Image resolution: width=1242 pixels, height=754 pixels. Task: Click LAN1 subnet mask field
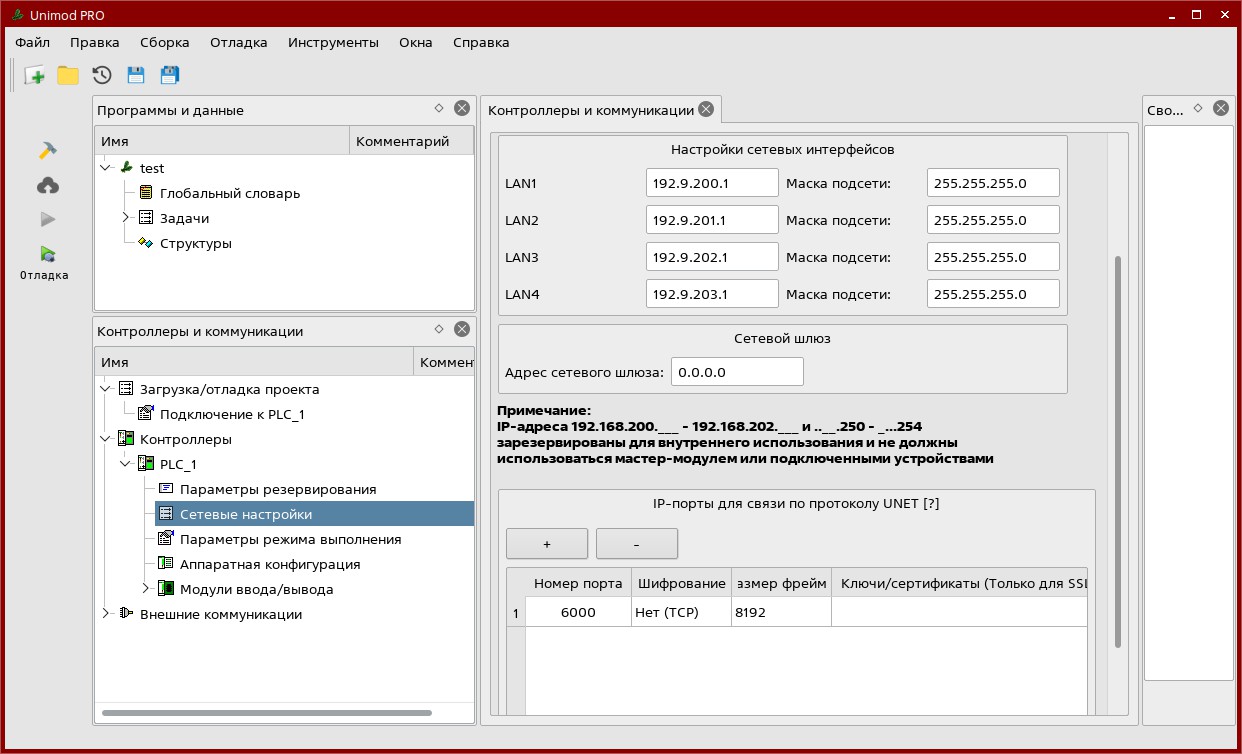pyautogui.click(x=993, y=183)
